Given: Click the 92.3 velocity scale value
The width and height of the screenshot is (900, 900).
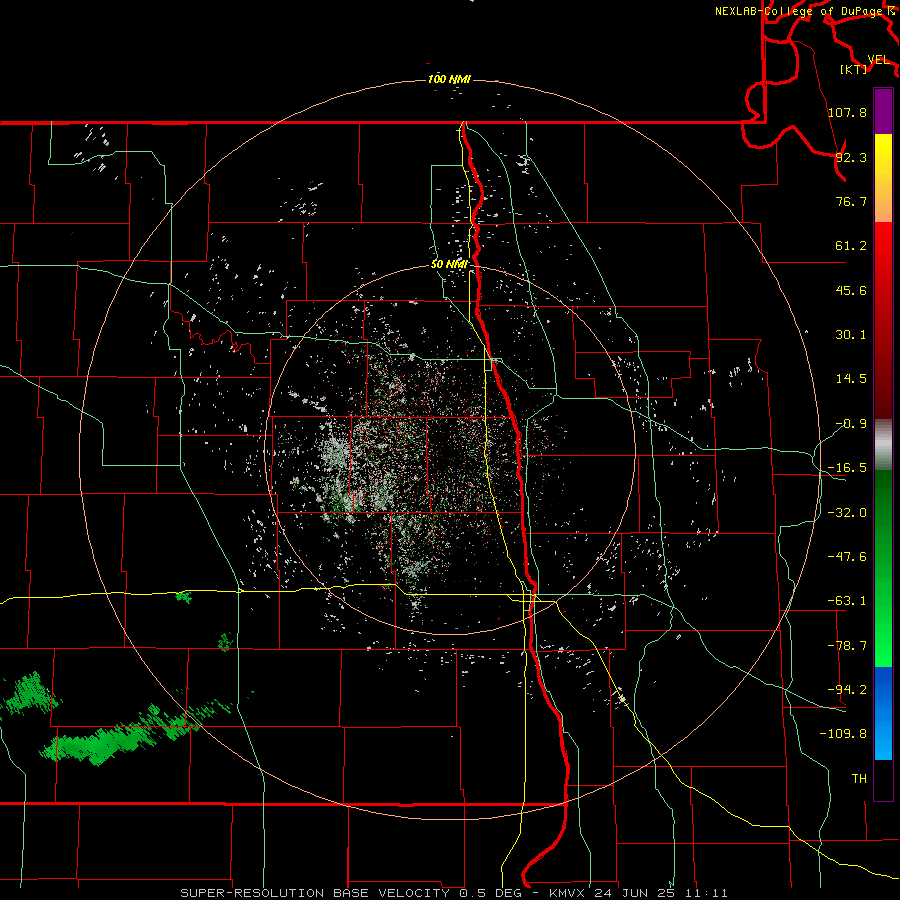Looking at the screenshot, I should pos(851,157).
